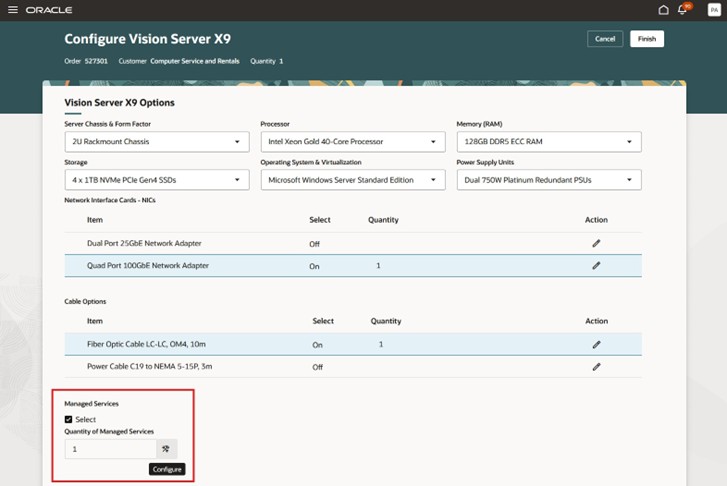The width and height of the screenshot is (727, 486).
Task: Open the Power Supply Units dropdown
Action: [x=549, y=180]
